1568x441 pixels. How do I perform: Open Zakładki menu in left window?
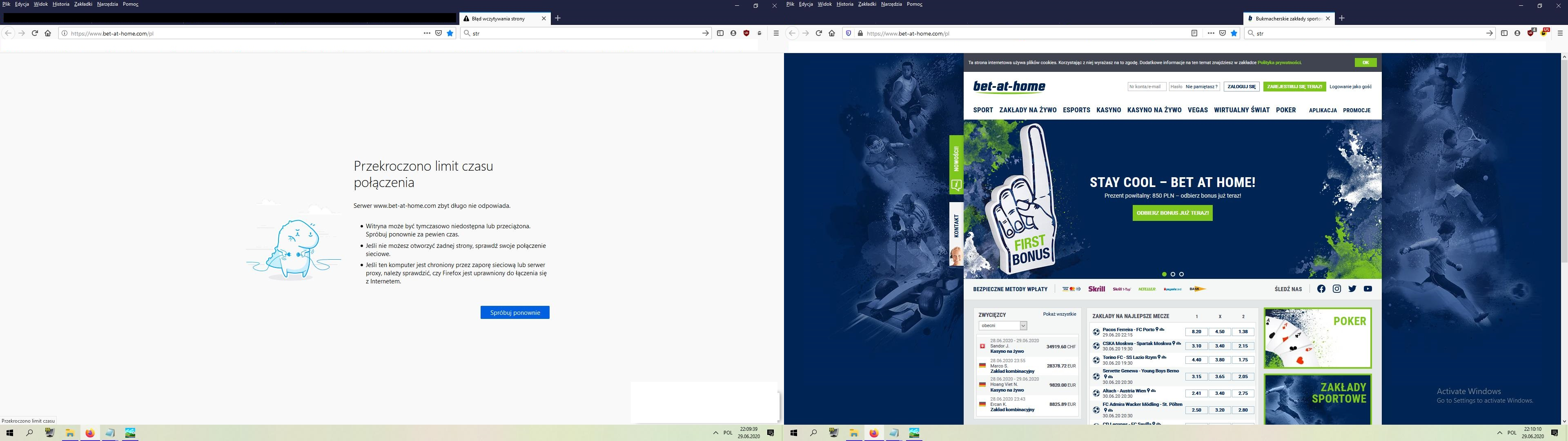point(83,4)
